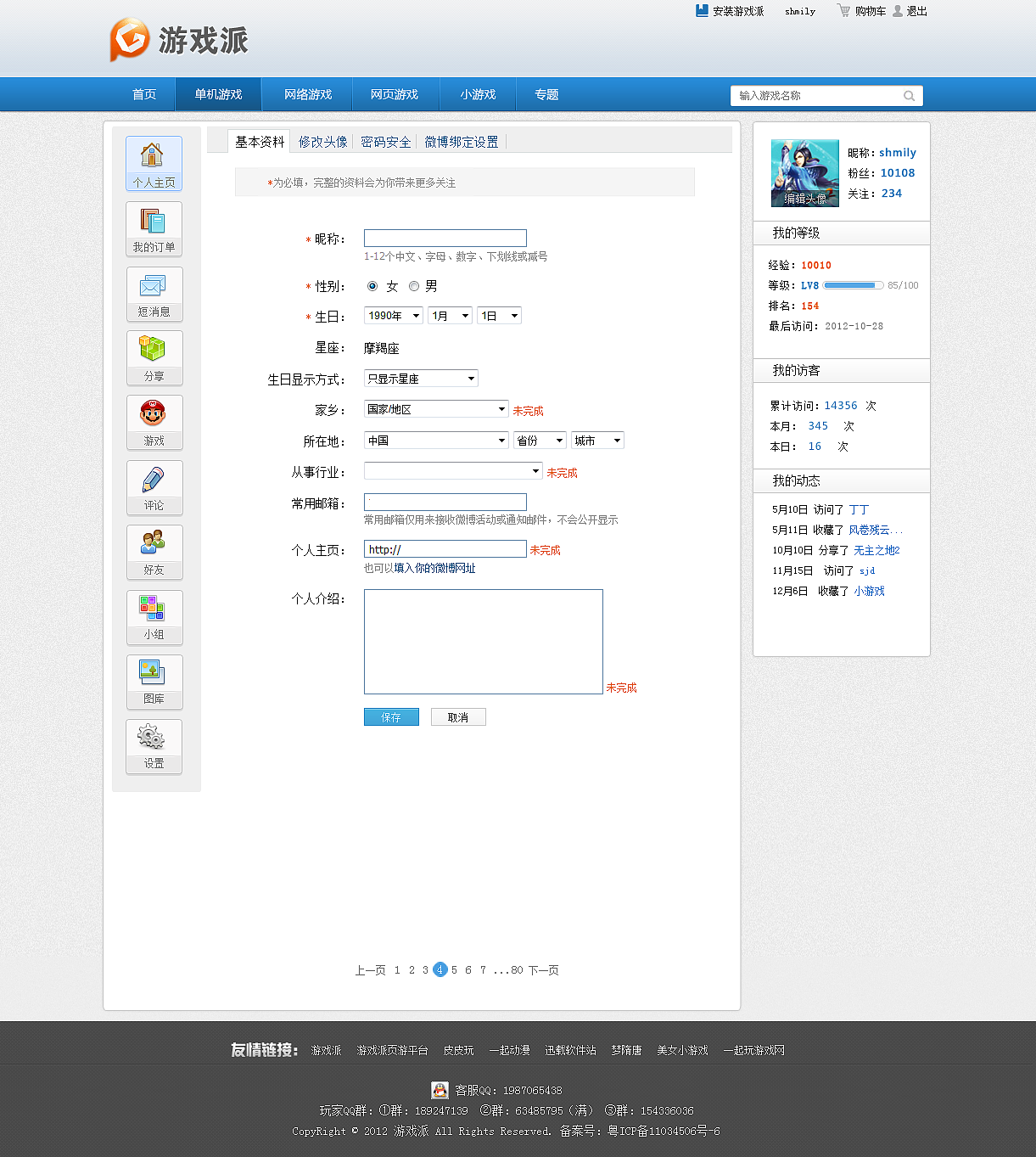1036x1157 pixels.
Task: Click the 游戏派页游平台 footer link
Action: (x=392, y=1050)
